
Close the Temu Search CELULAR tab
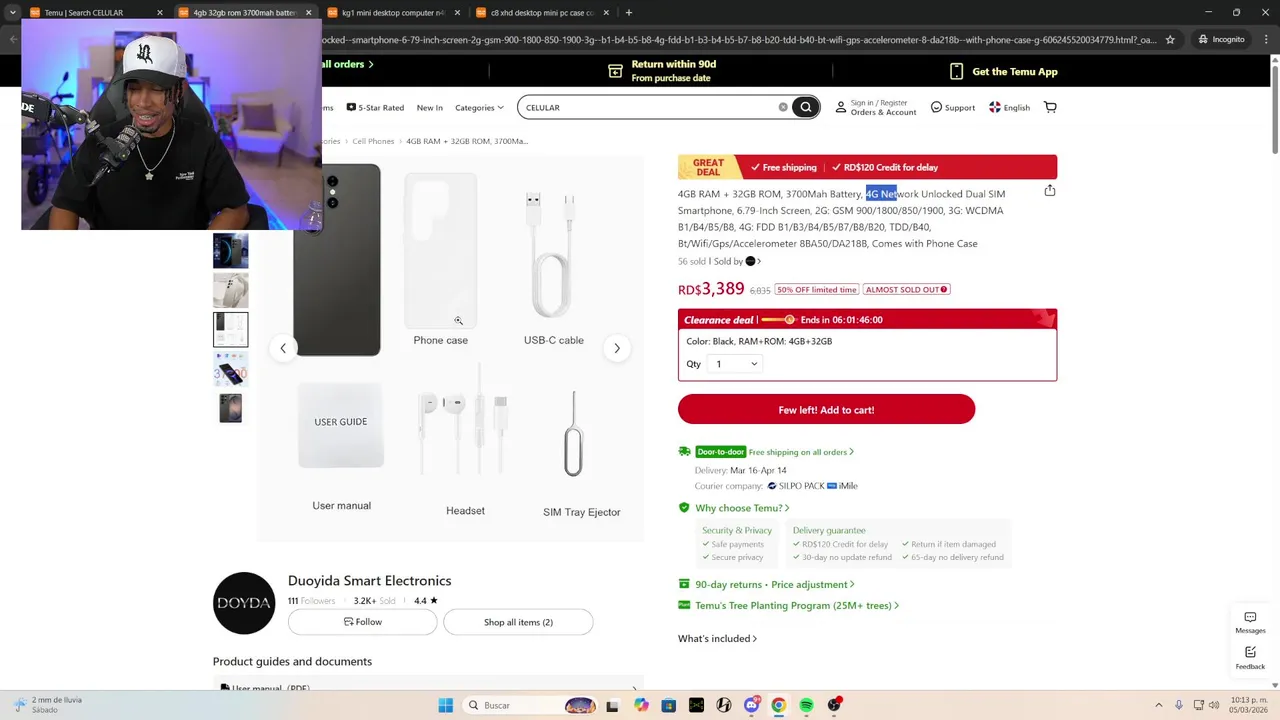coord(159,13)
